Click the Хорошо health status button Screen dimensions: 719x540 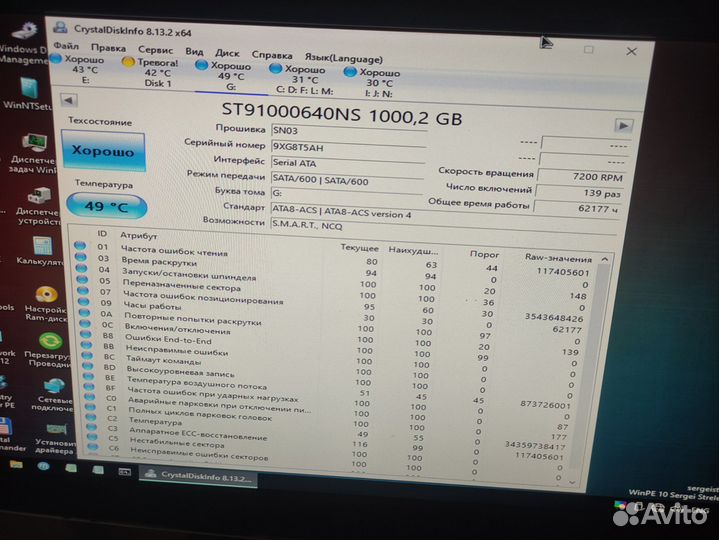(x=103, y=151)
